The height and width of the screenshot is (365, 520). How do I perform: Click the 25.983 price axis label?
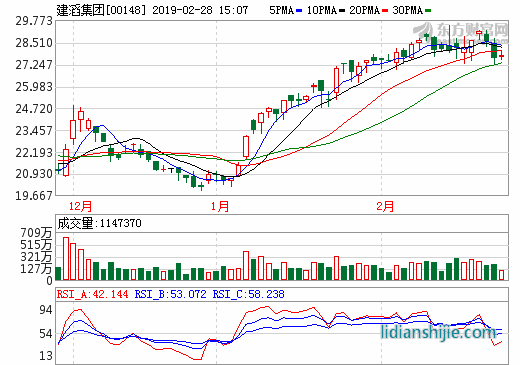34,87
